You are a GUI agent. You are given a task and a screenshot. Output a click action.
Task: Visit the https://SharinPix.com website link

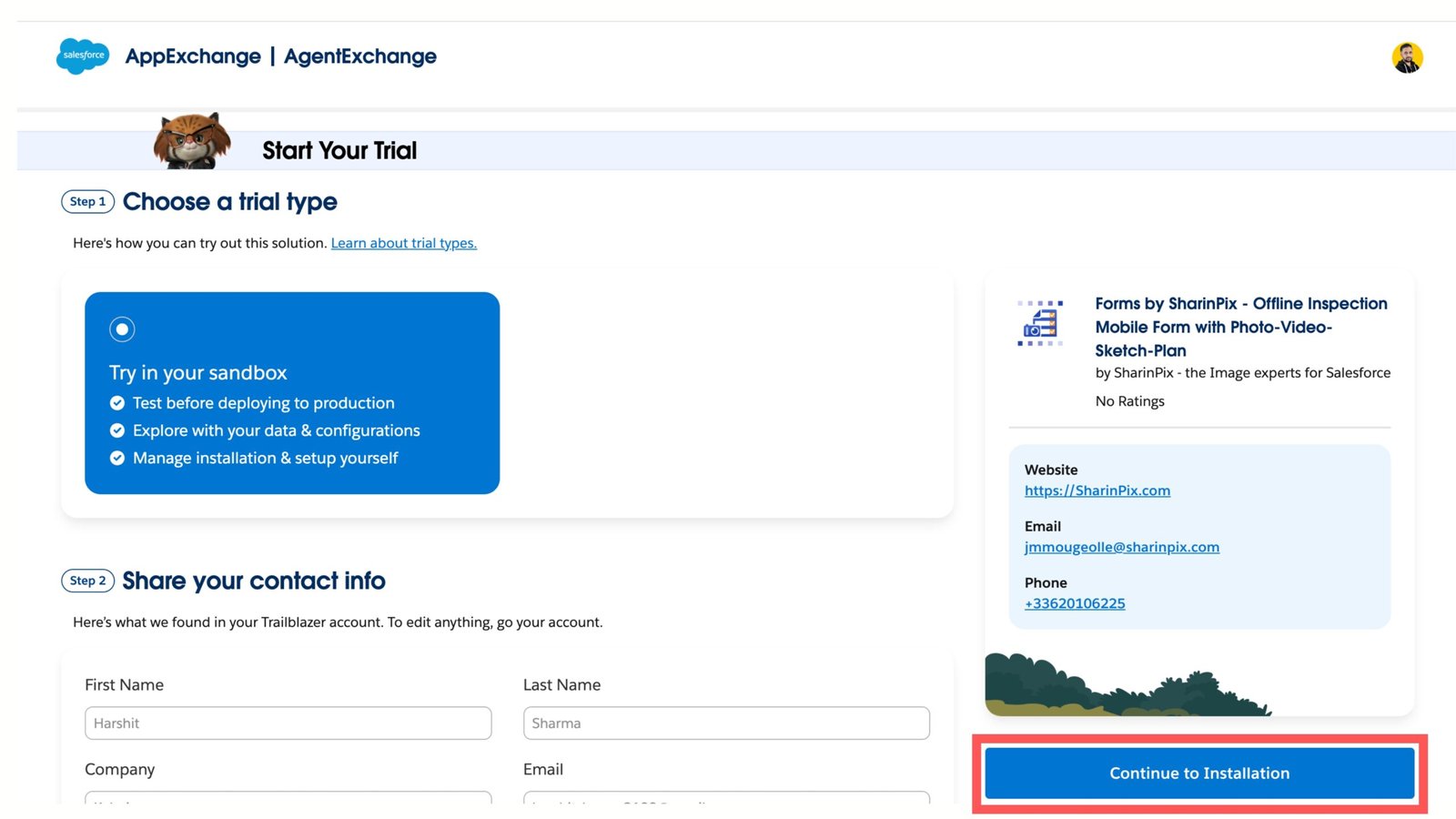click(1097, 490)
